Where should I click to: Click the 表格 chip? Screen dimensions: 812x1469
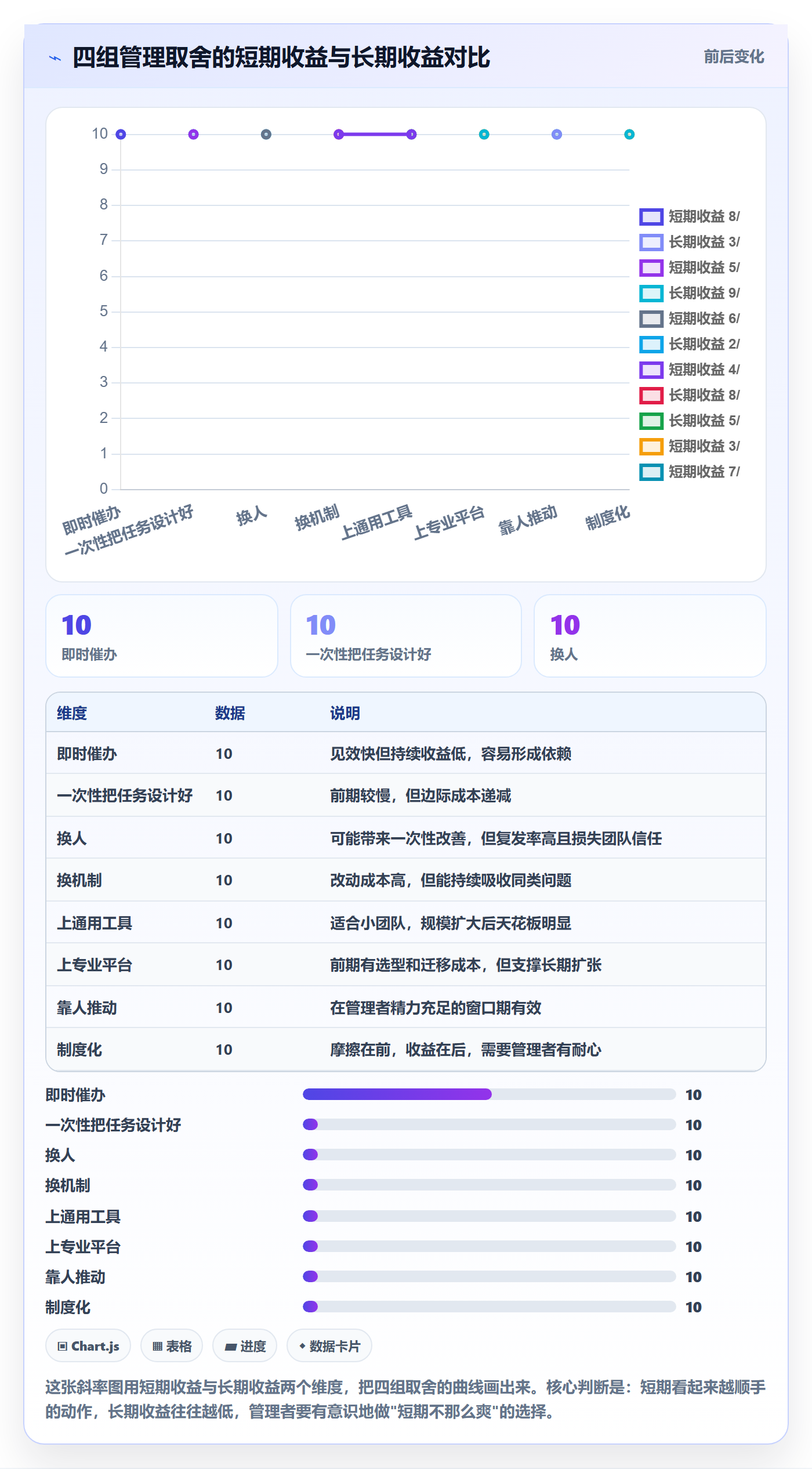coord(172,1346)
